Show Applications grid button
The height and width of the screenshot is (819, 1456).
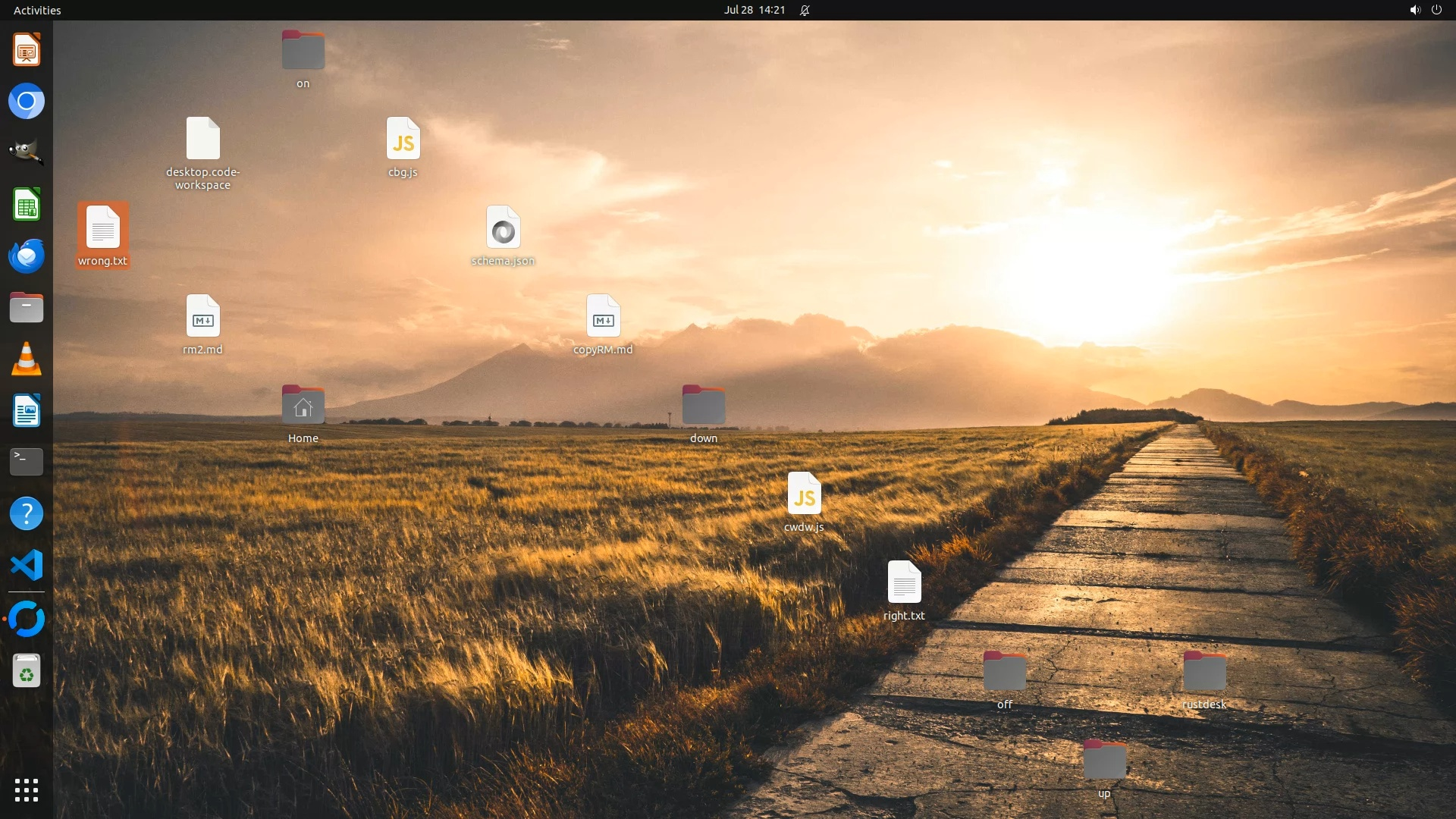(x=27, y=790)
